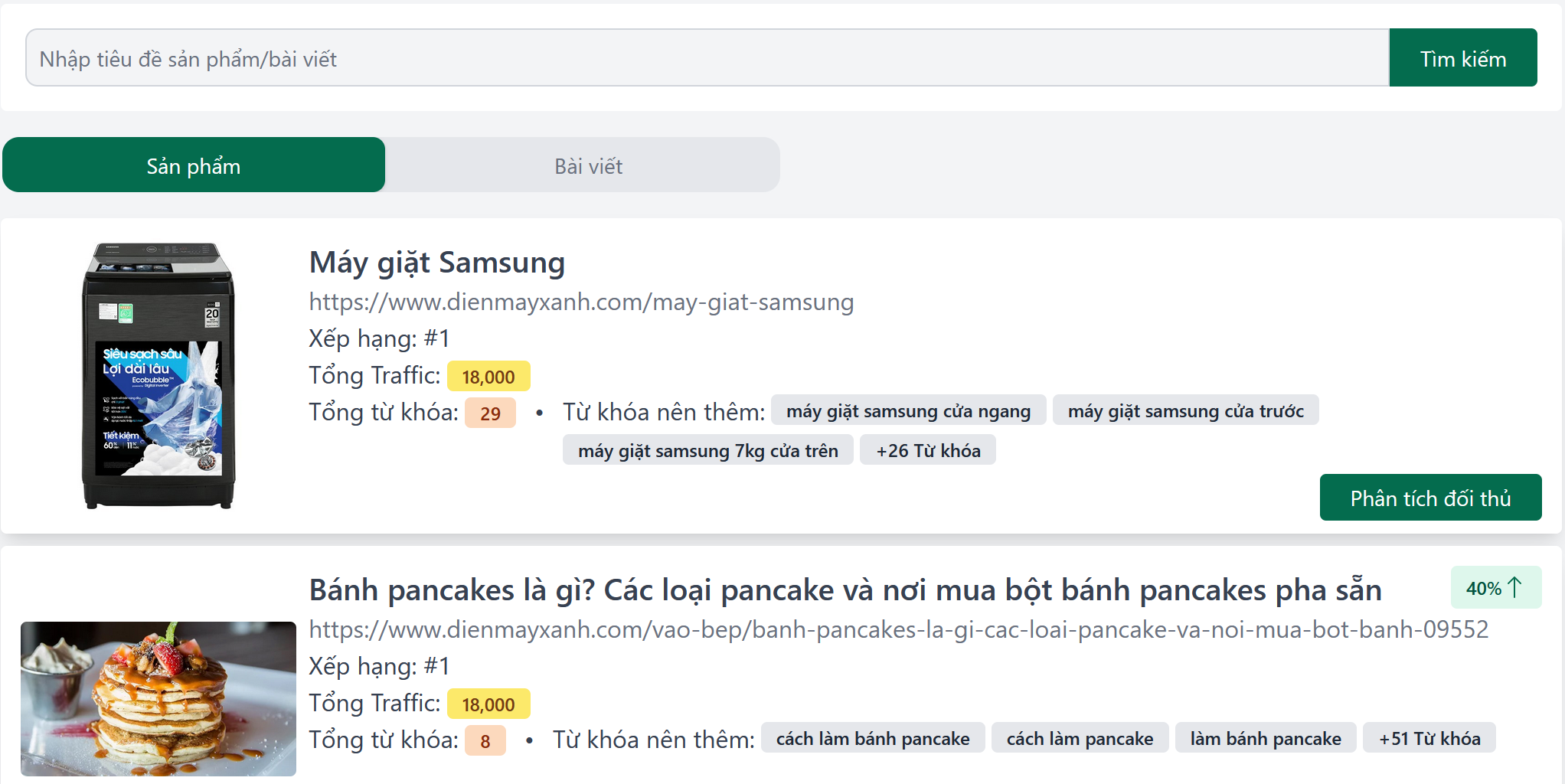Select keyword tag máy giặt samsung cửa ngang
Image resolution: width=1565 pixels, height=784 pixels.
pyautogui.click(x=908, y=411)
